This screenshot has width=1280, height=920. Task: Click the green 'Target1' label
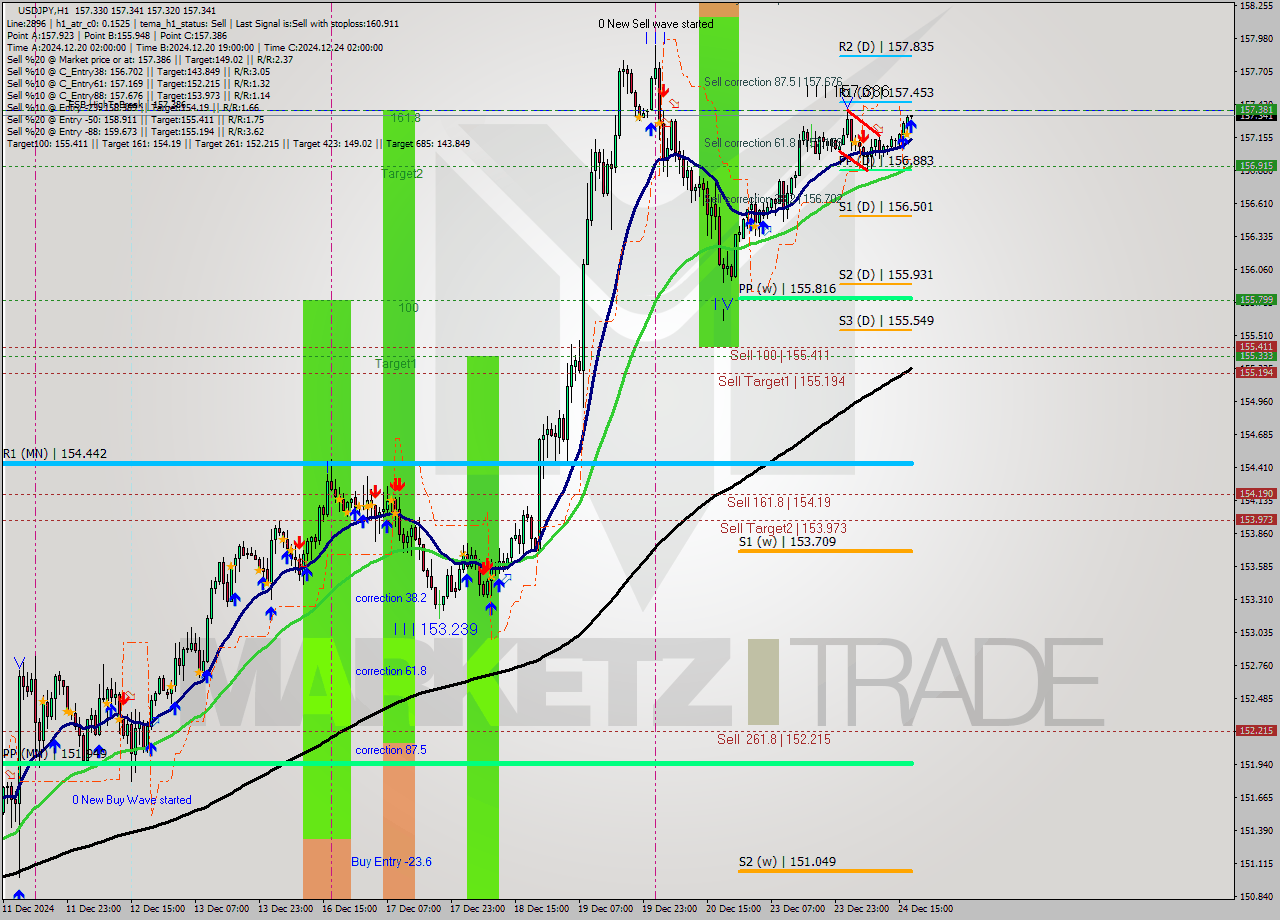395,364
